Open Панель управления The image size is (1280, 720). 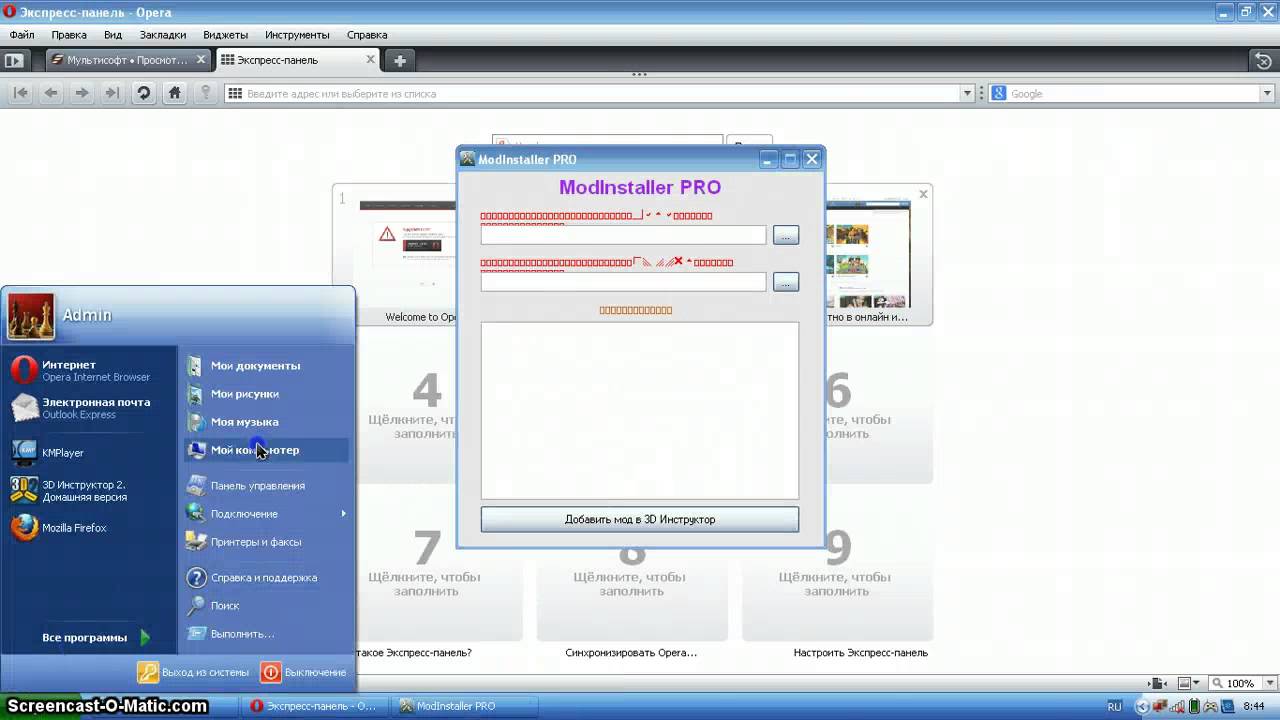257,486
